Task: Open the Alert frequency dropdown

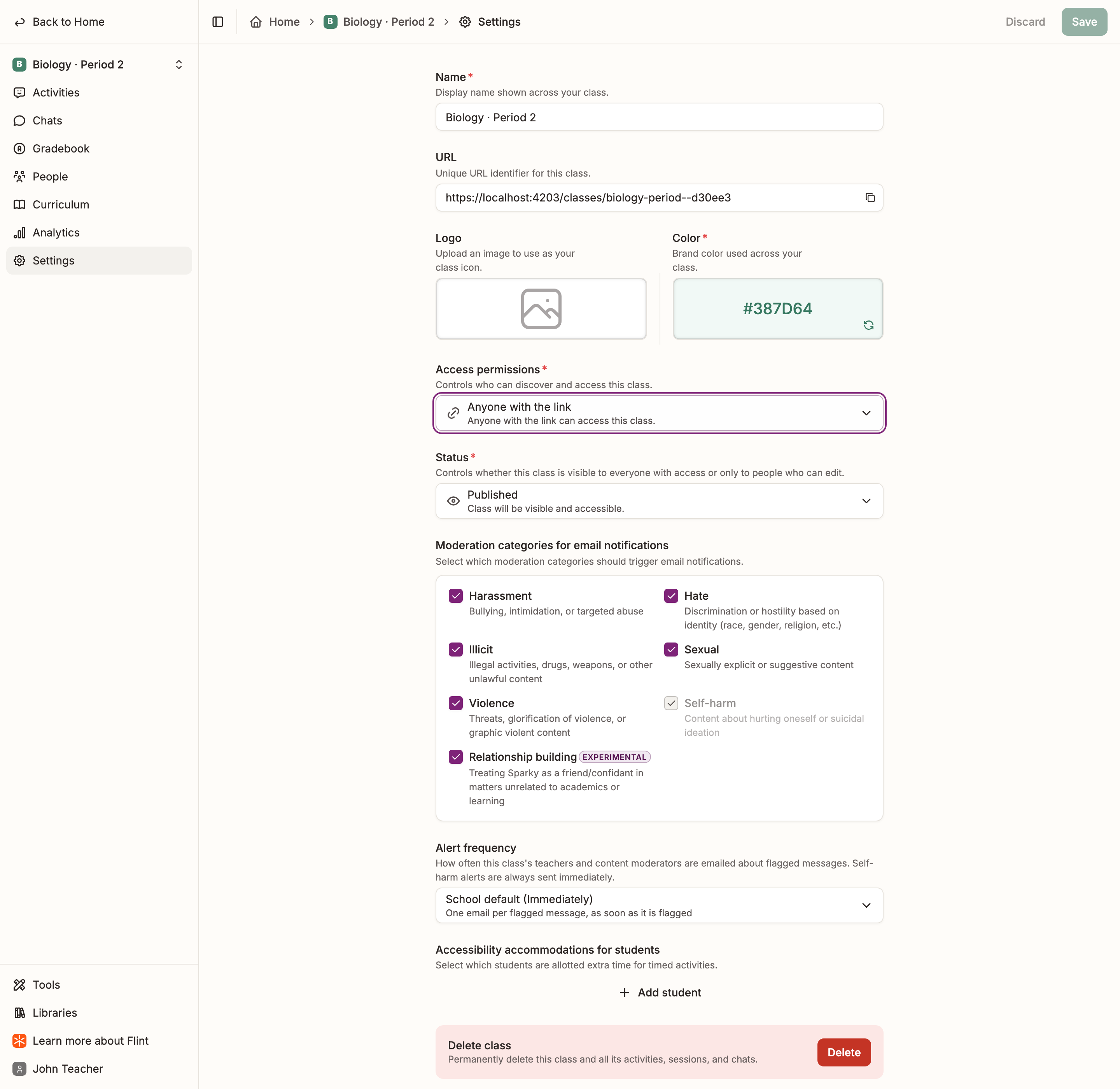Action: click(x=659, y=905)
